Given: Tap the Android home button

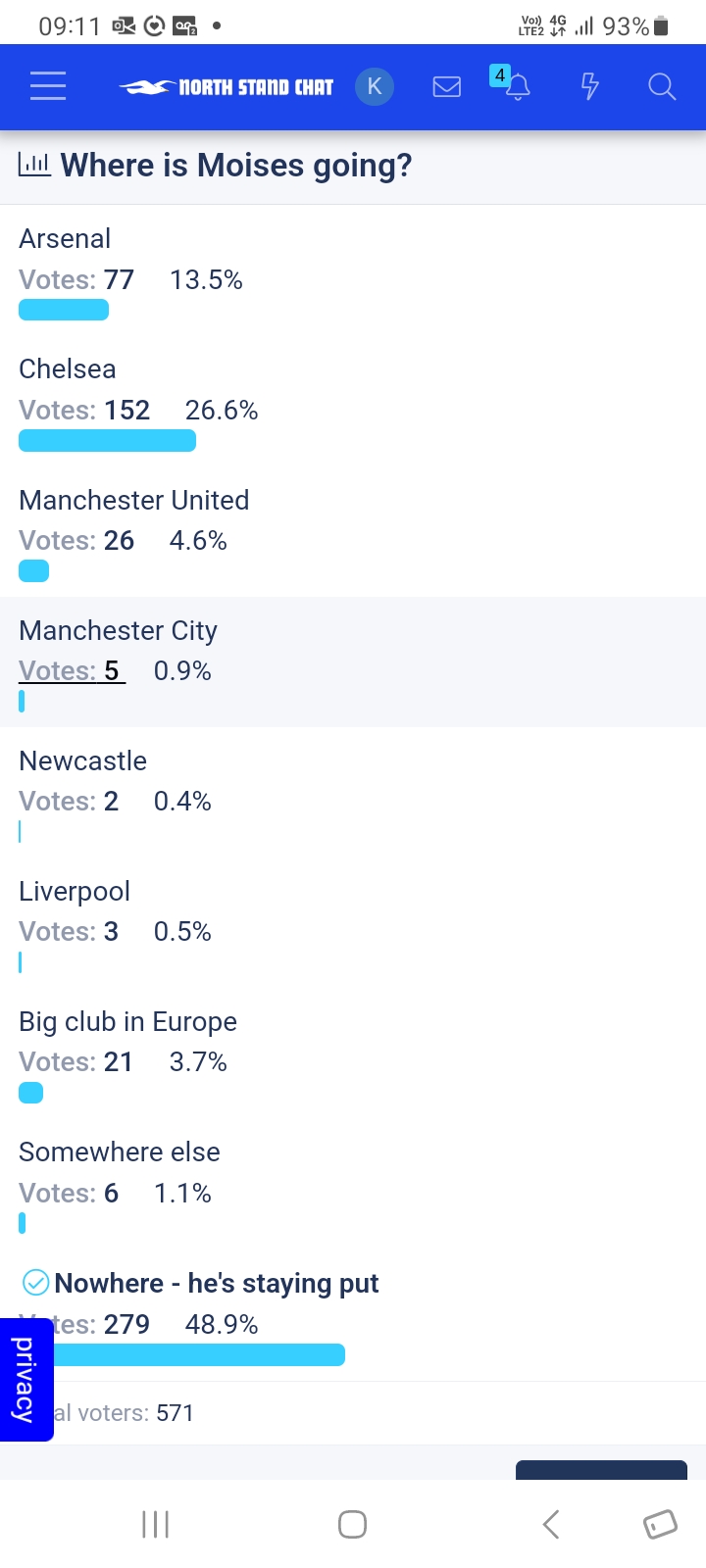Looking at the screenshot, I should tap(352, 1524).
